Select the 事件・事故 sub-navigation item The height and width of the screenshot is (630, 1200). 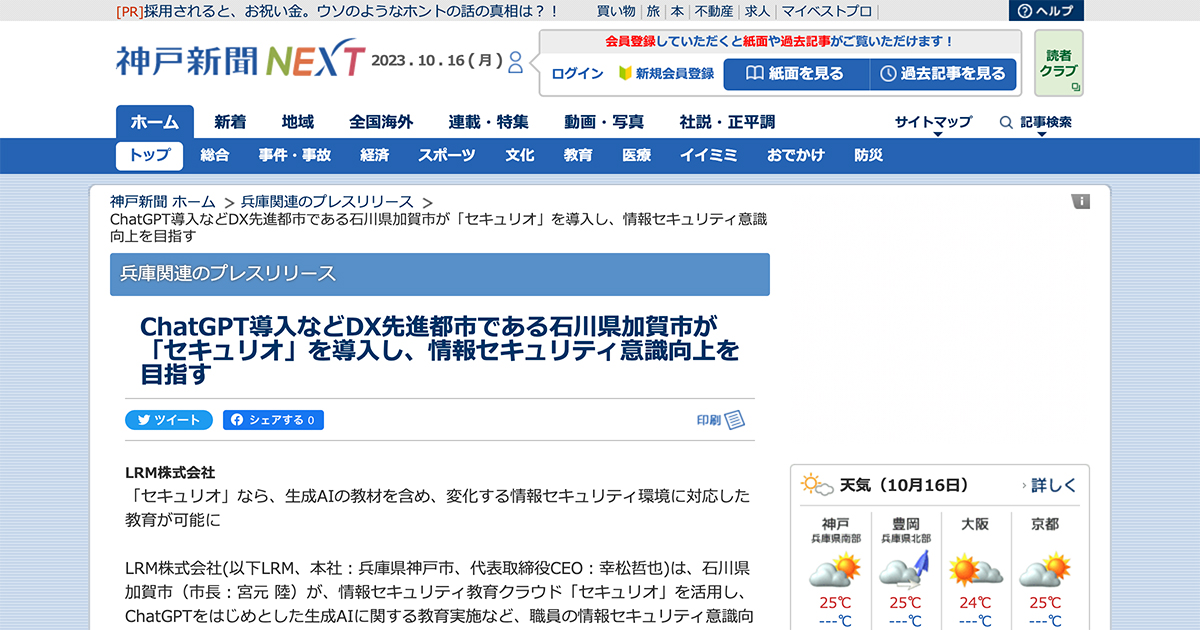coord(295,155)
